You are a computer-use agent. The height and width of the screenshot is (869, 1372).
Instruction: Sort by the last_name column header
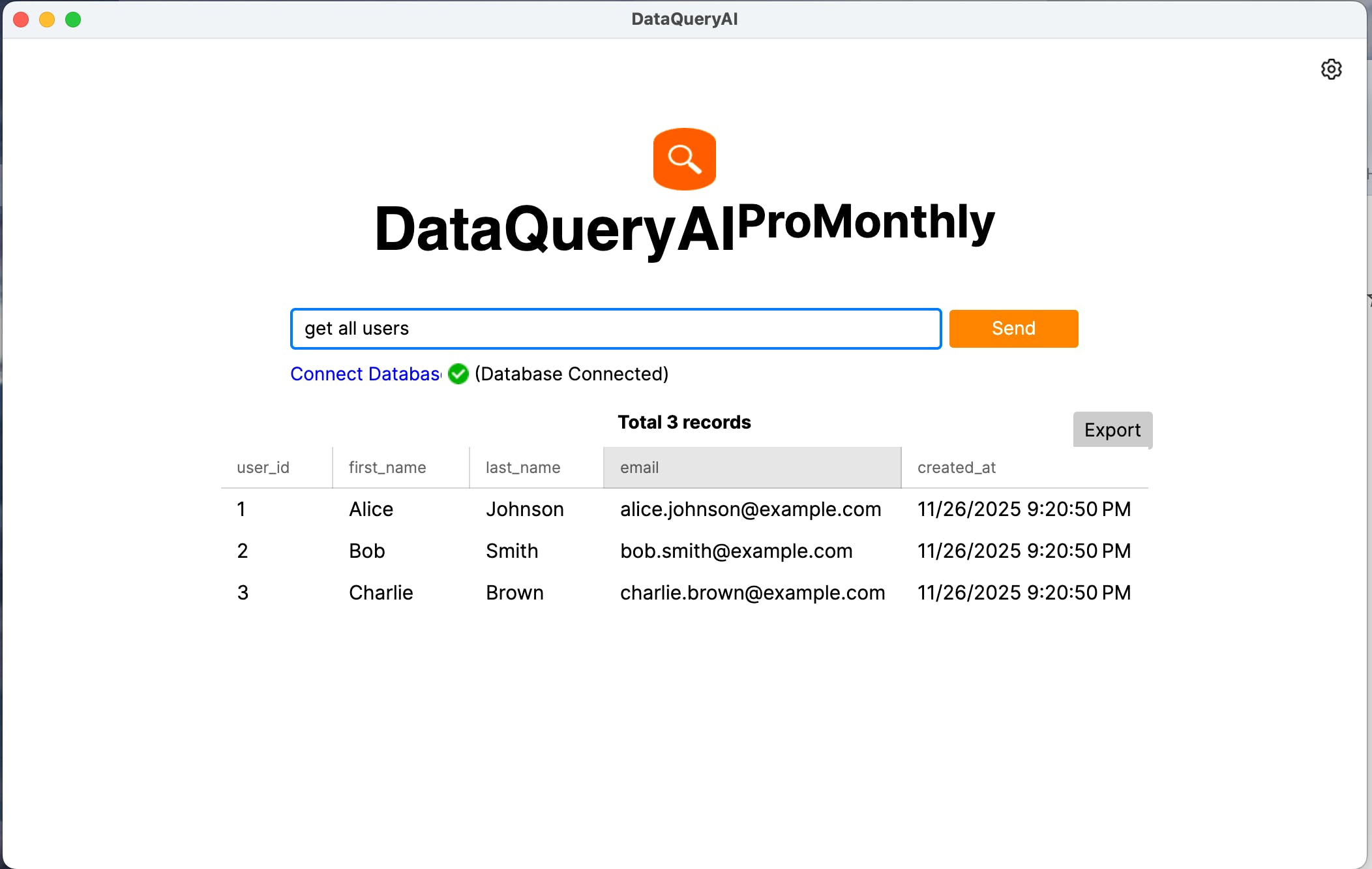point(523,468)
